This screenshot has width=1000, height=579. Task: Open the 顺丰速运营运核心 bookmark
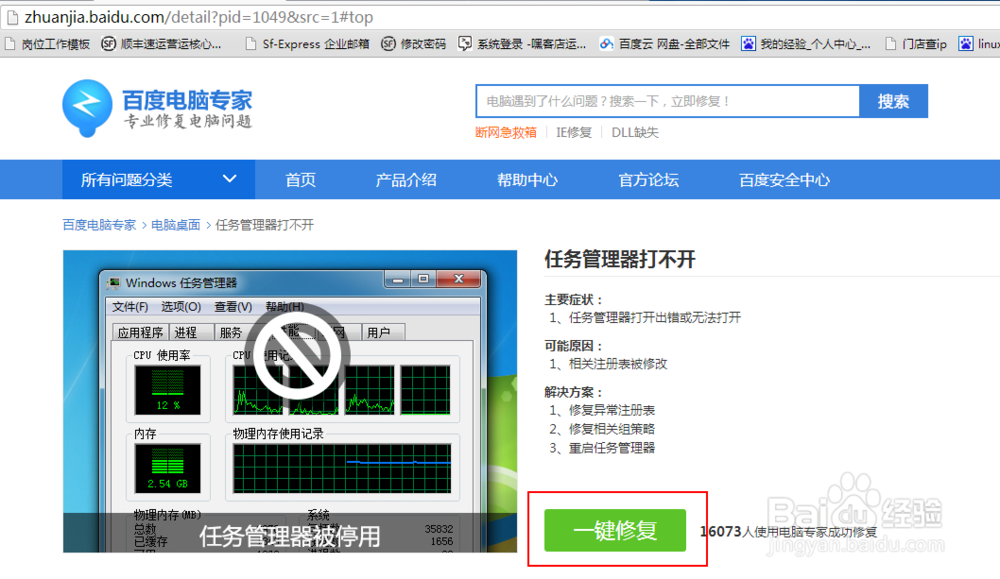coord(161,44)
